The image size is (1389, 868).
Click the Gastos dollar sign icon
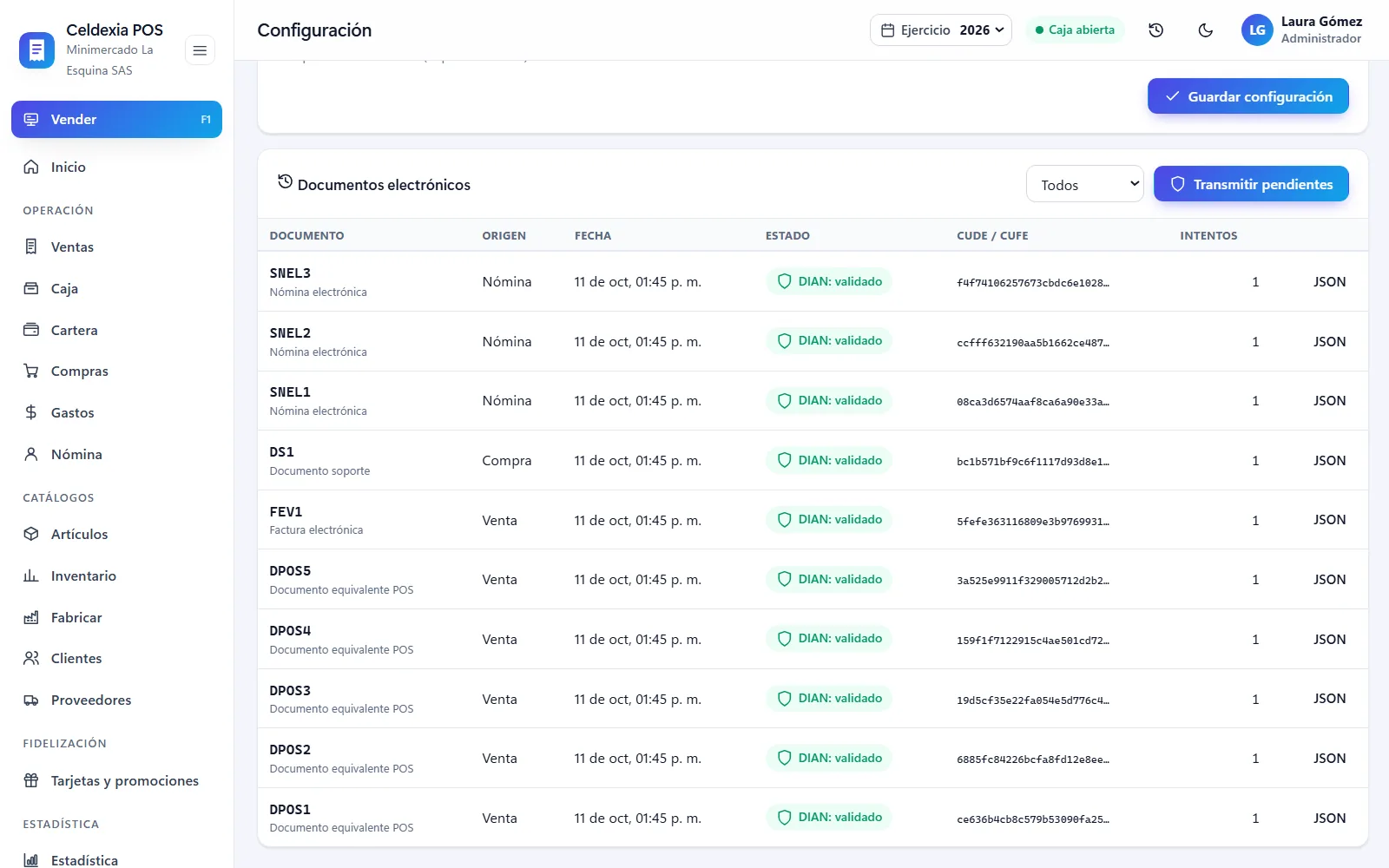tap(31, 413)
